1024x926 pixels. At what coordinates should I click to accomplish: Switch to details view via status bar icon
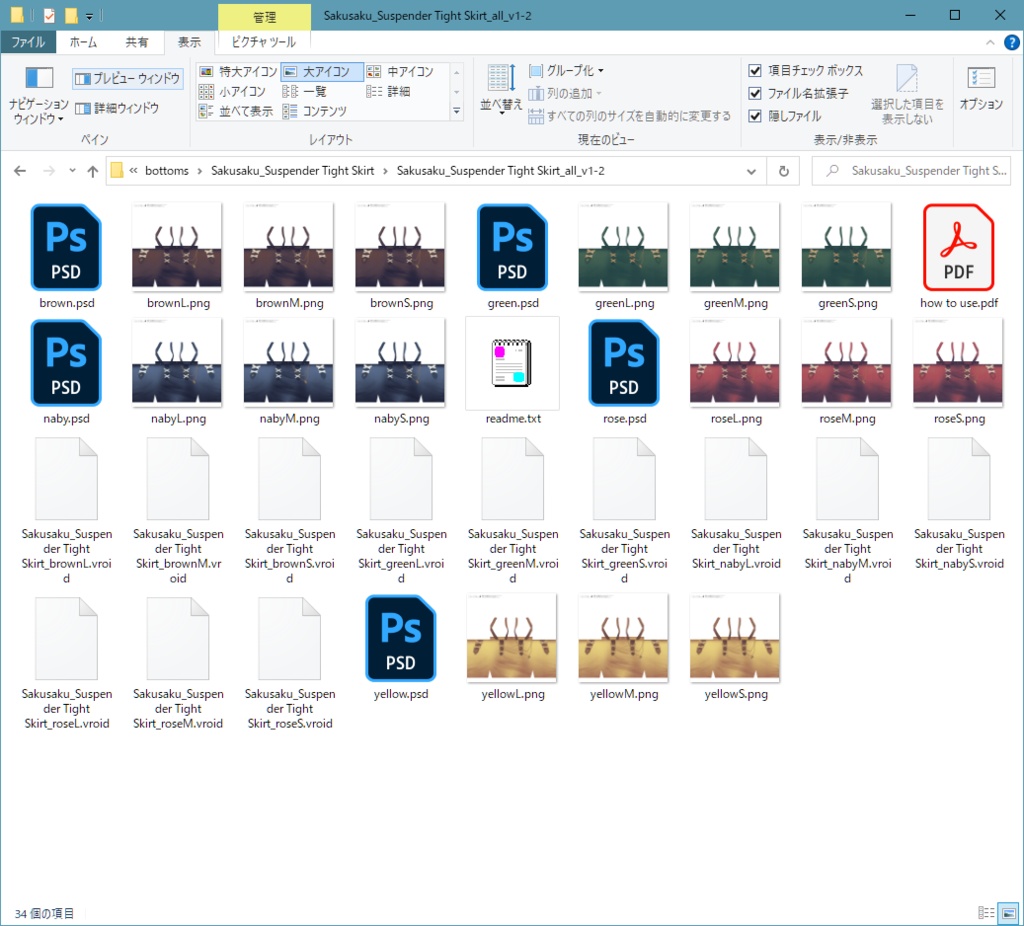click(x=986, y=913)
